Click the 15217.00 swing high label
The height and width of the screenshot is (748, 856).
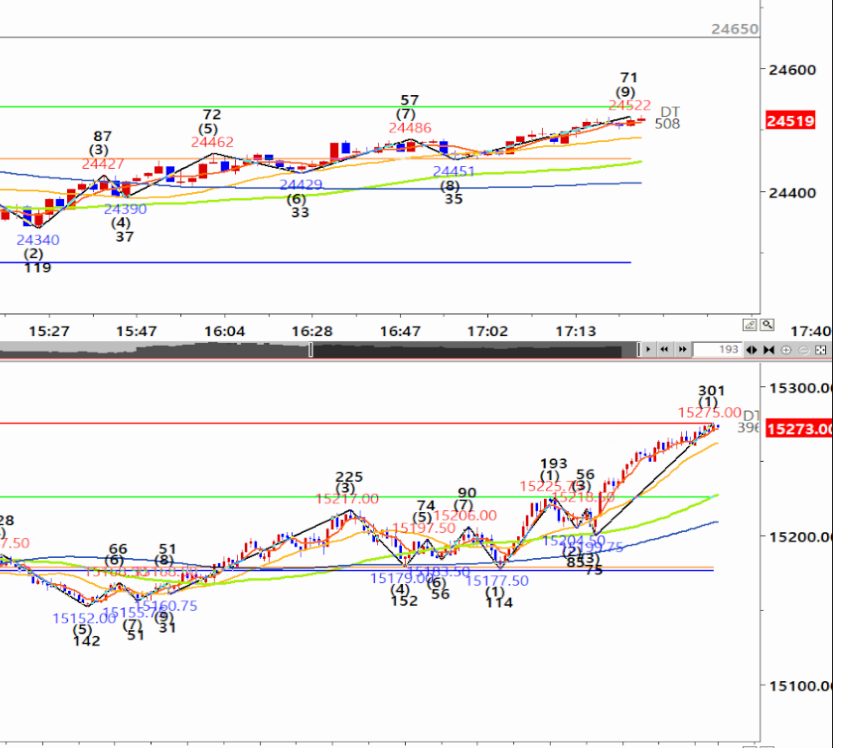coord(347,498)
